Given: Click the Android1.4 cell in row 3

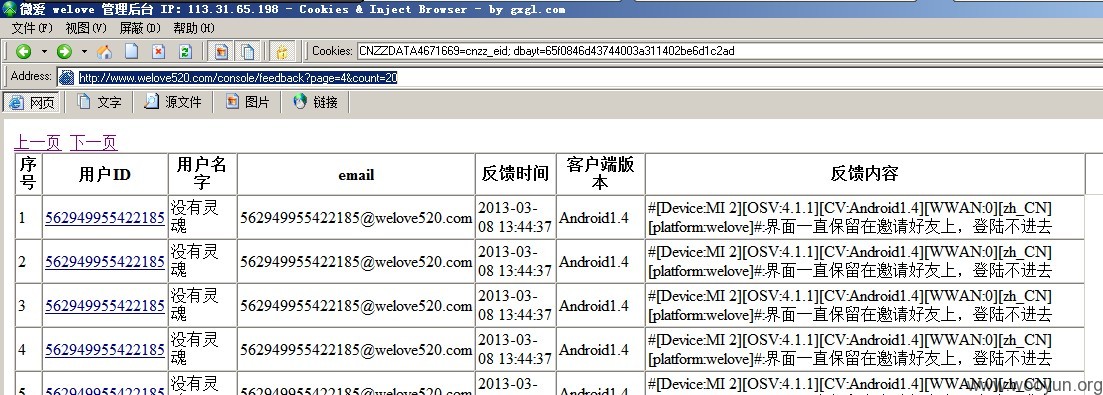Looking at the screenshot, I should point(600,306).
